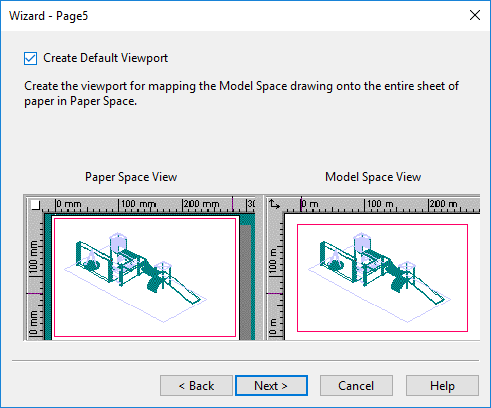
Task: Click the Create Default Viewport label text
Action: point(105,58)
